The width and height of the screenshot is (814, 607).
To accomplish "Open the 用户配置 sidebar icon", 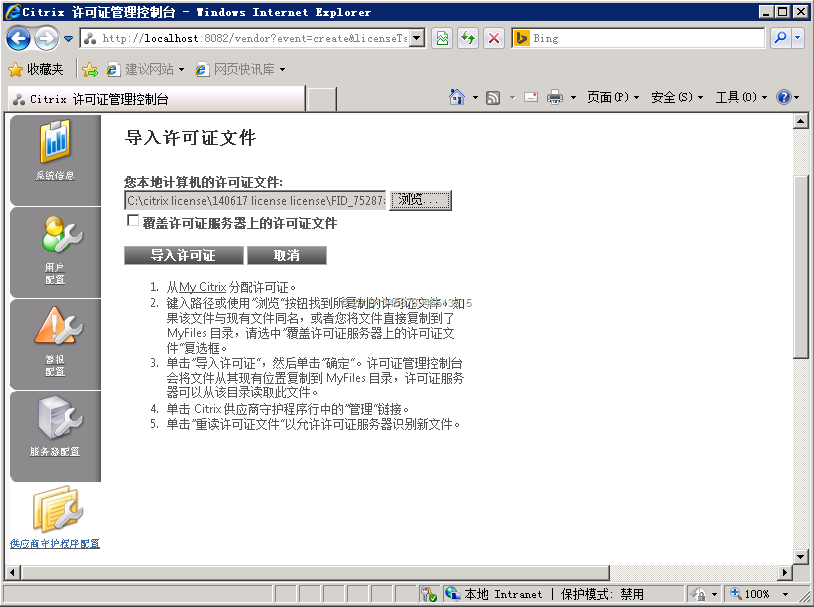I will 55,245.
